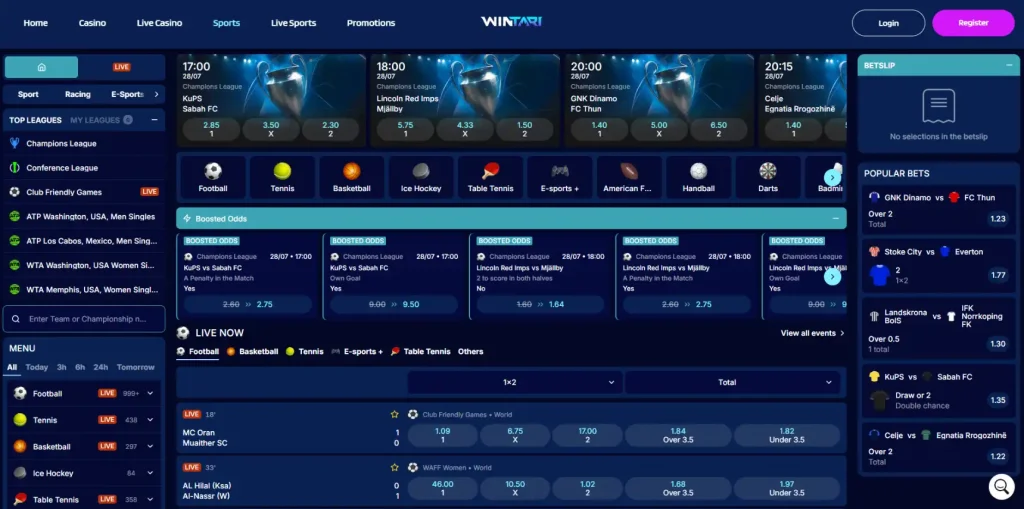Open the 1×2 market dropdown

[515, 382]
